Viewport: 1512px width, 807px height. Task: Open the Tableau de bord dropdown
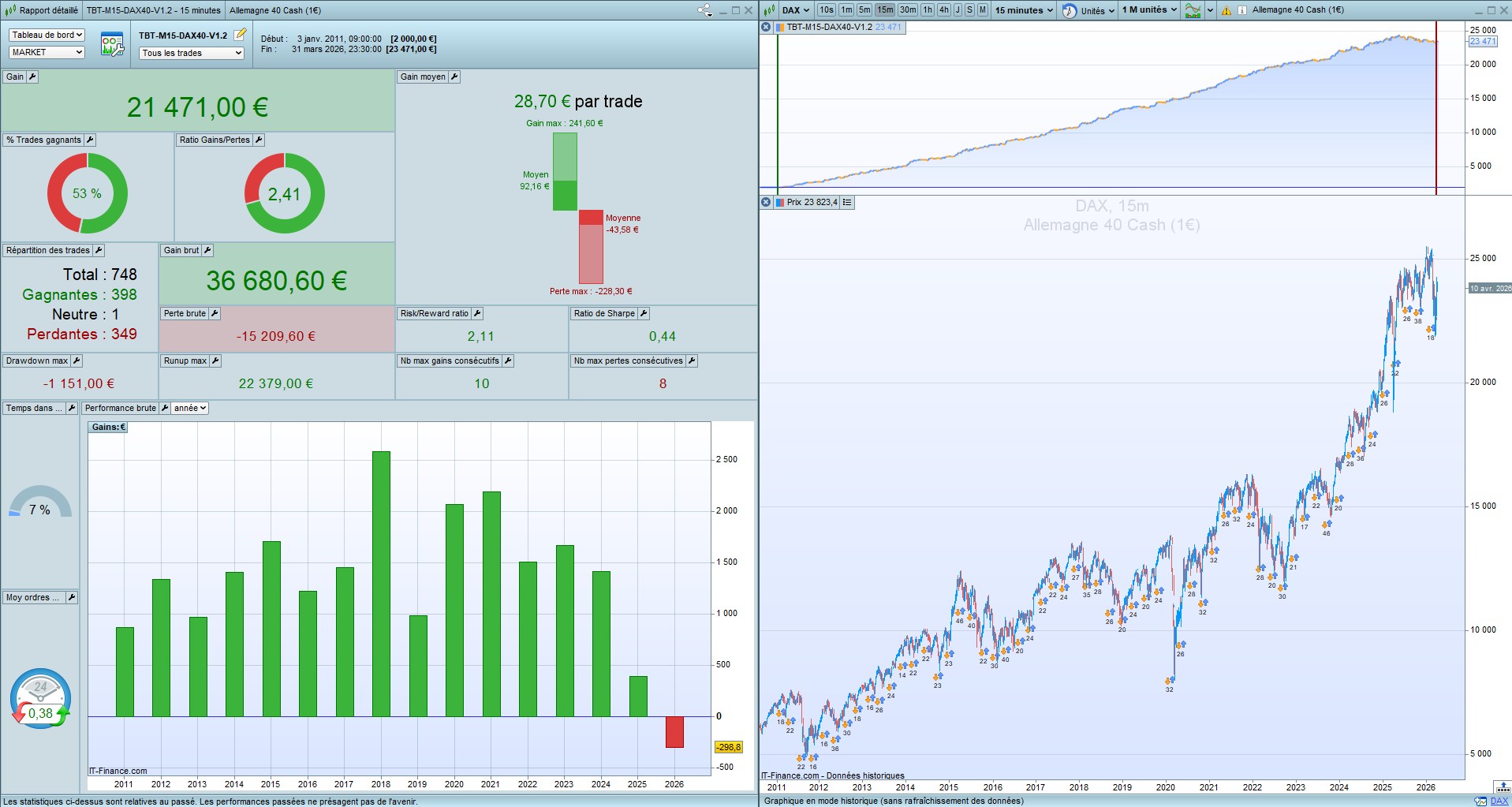(47, 35)
